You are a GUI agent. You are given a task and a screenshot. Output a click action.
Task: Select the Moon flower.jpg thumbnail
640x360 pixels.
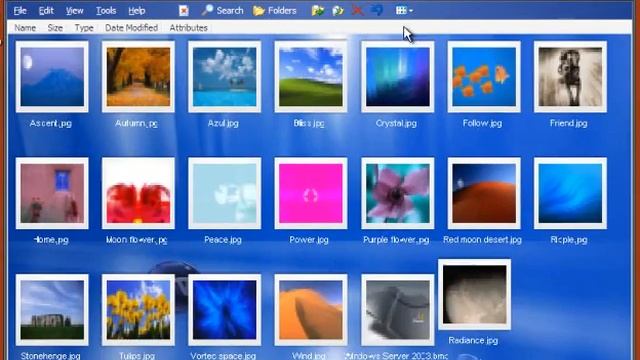coord(138,193)
